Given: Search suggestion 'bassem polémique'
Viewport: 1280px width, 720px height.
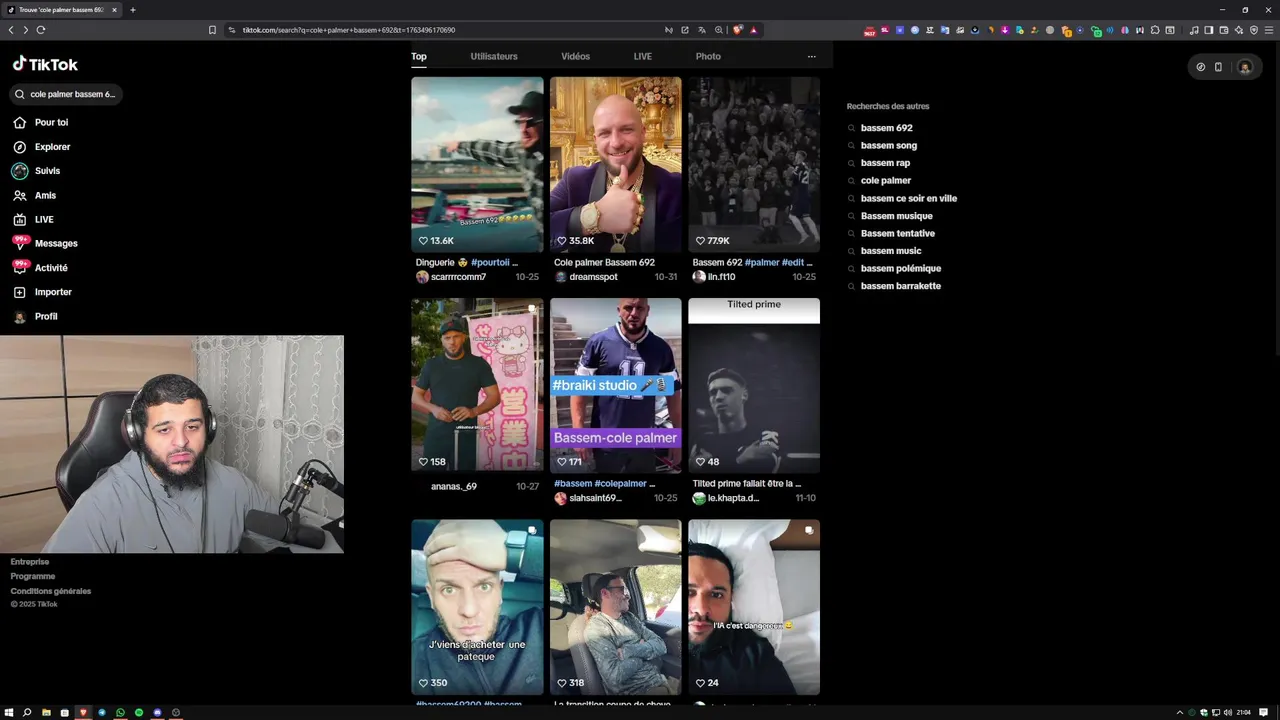Looking at the screenshot, I should 900,268.
